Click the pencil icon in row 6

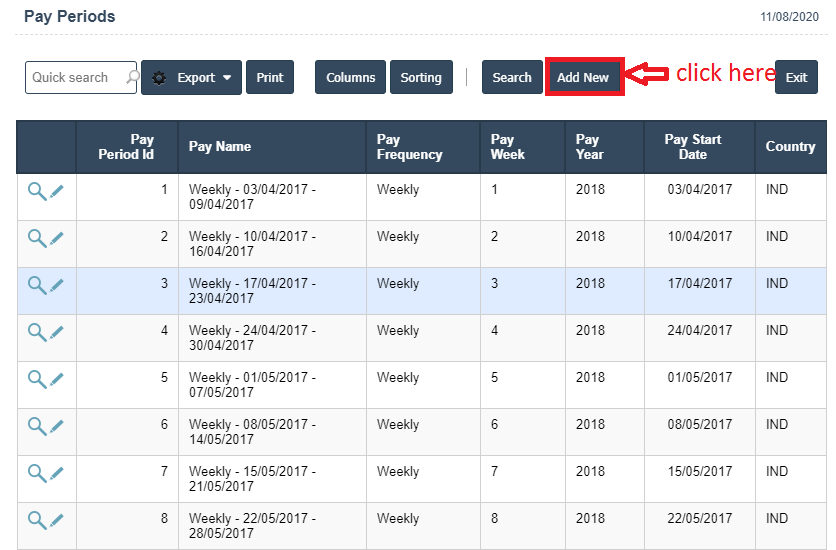[x=57, y=426]
